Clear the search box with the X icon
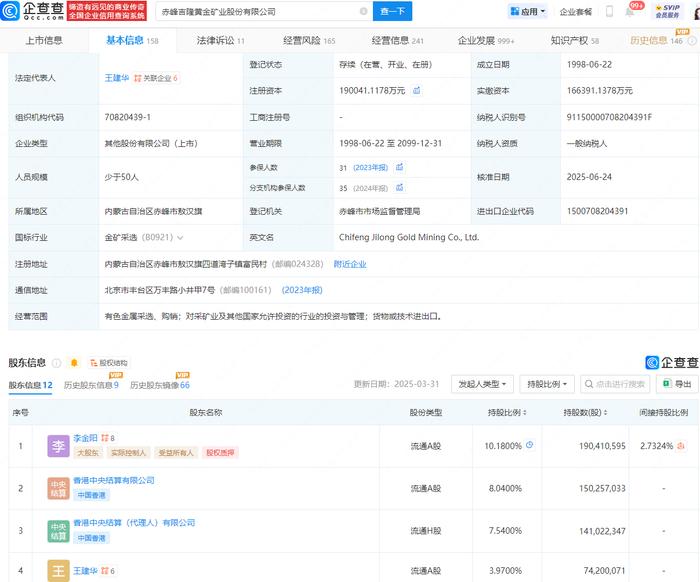 [363, 11]
